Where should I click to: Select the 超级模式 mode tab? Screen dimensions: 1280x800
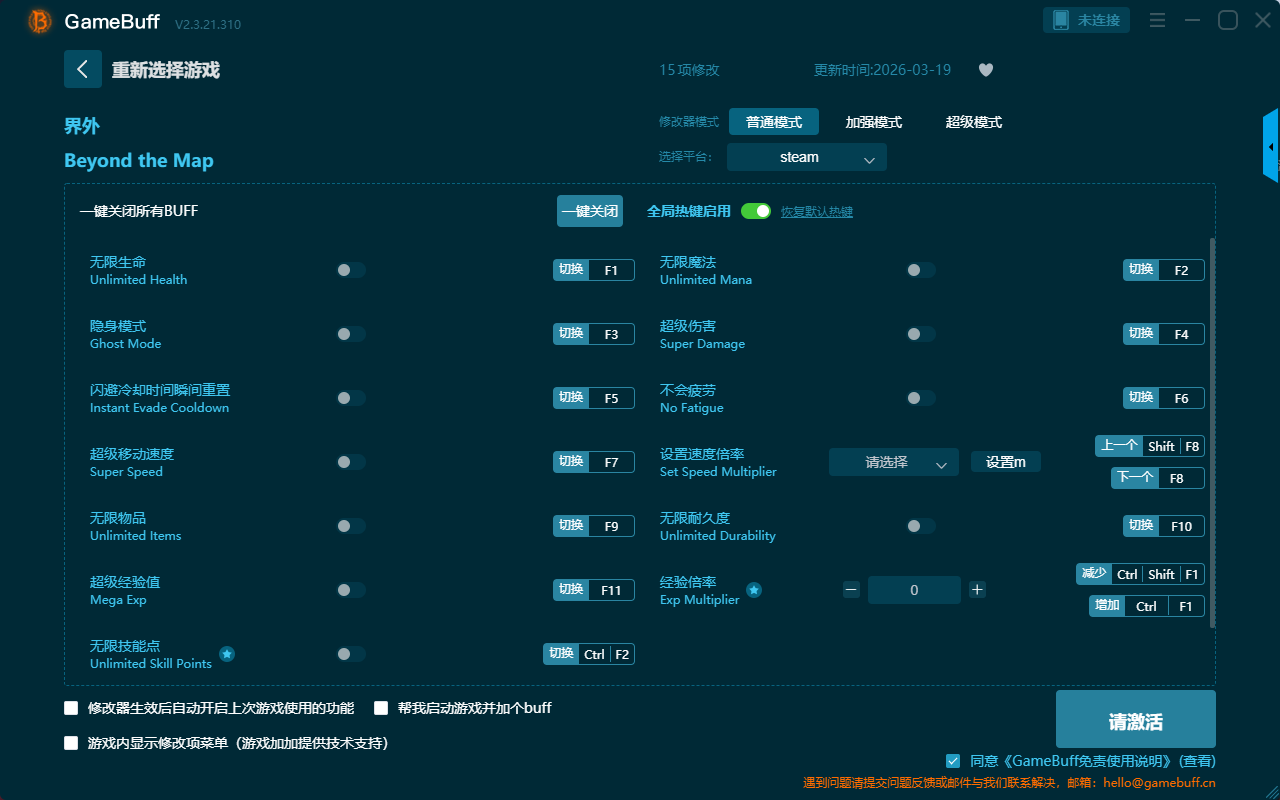[973, 122]
